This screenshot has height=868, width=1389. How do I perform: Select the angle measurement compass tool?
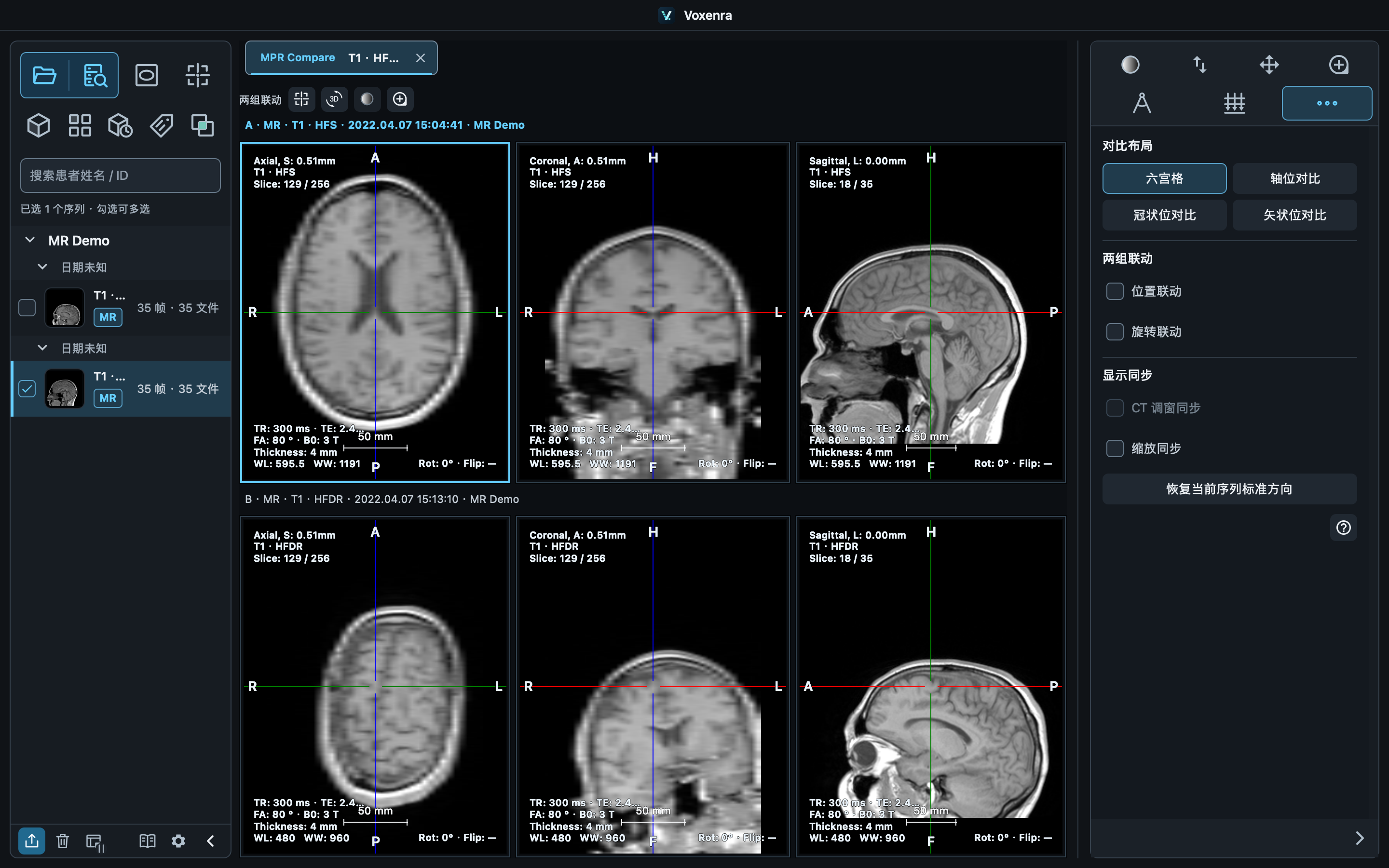tap(1142, 103)
